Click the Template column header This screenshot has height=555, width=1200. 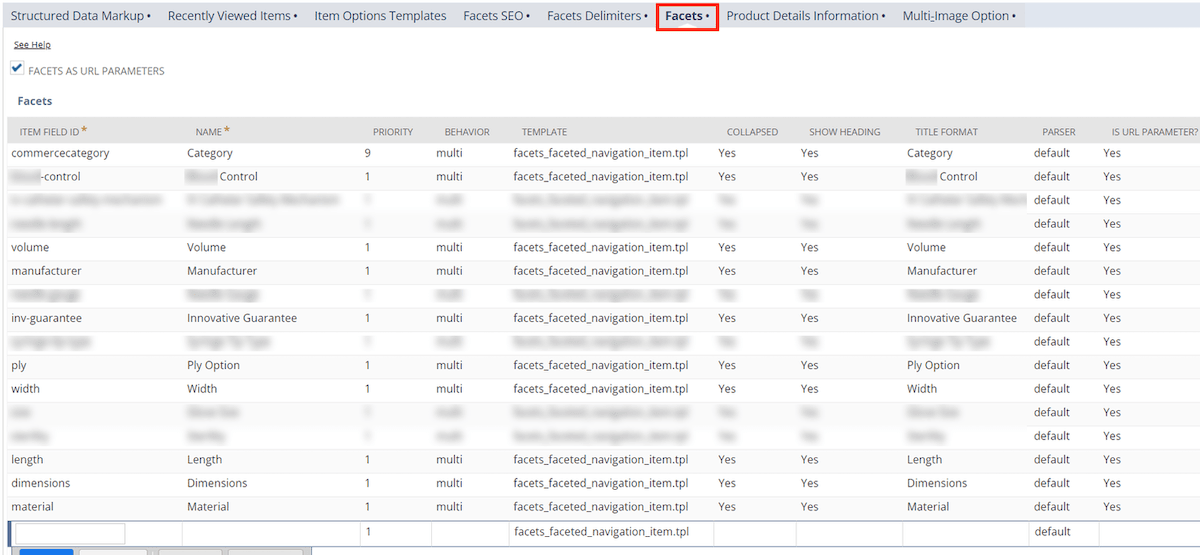click(544, 132)
